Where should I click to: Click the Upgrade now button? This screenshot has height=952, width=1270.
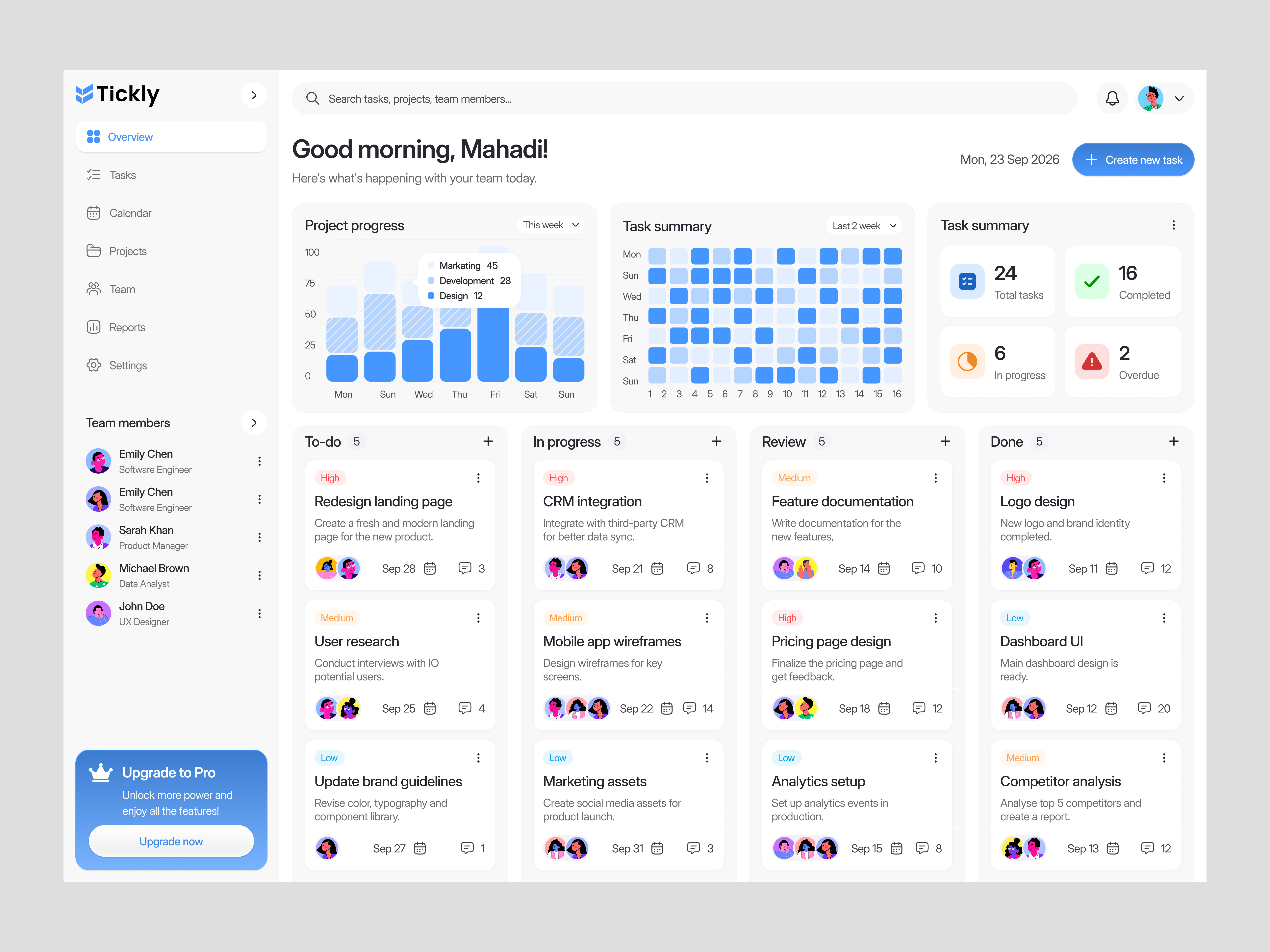tap(171, 841)
